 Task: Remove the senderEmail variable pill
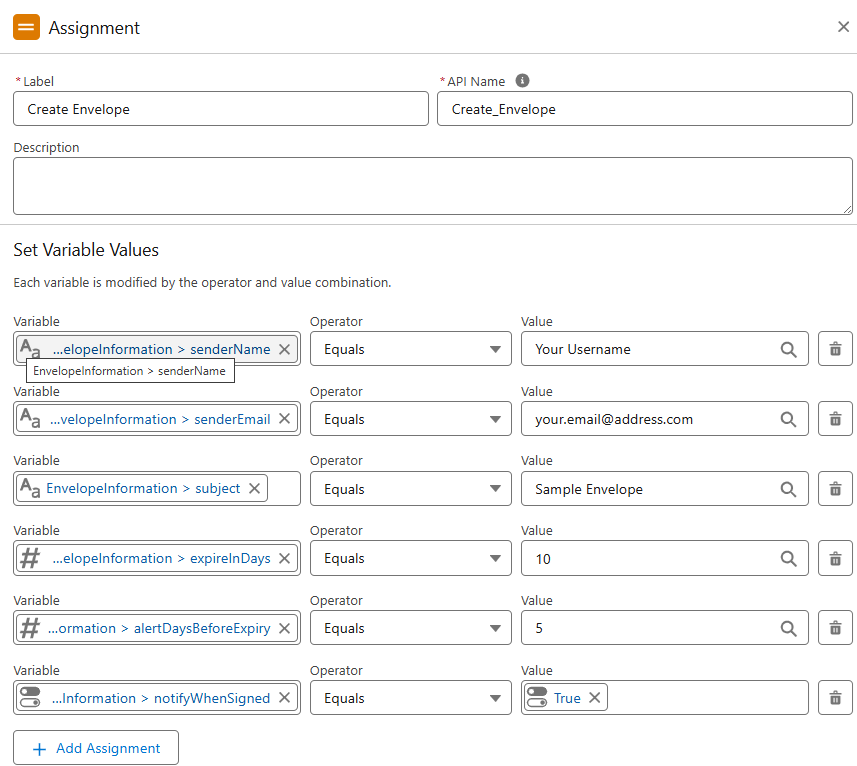pyautogui.click(x=284, y=419)
